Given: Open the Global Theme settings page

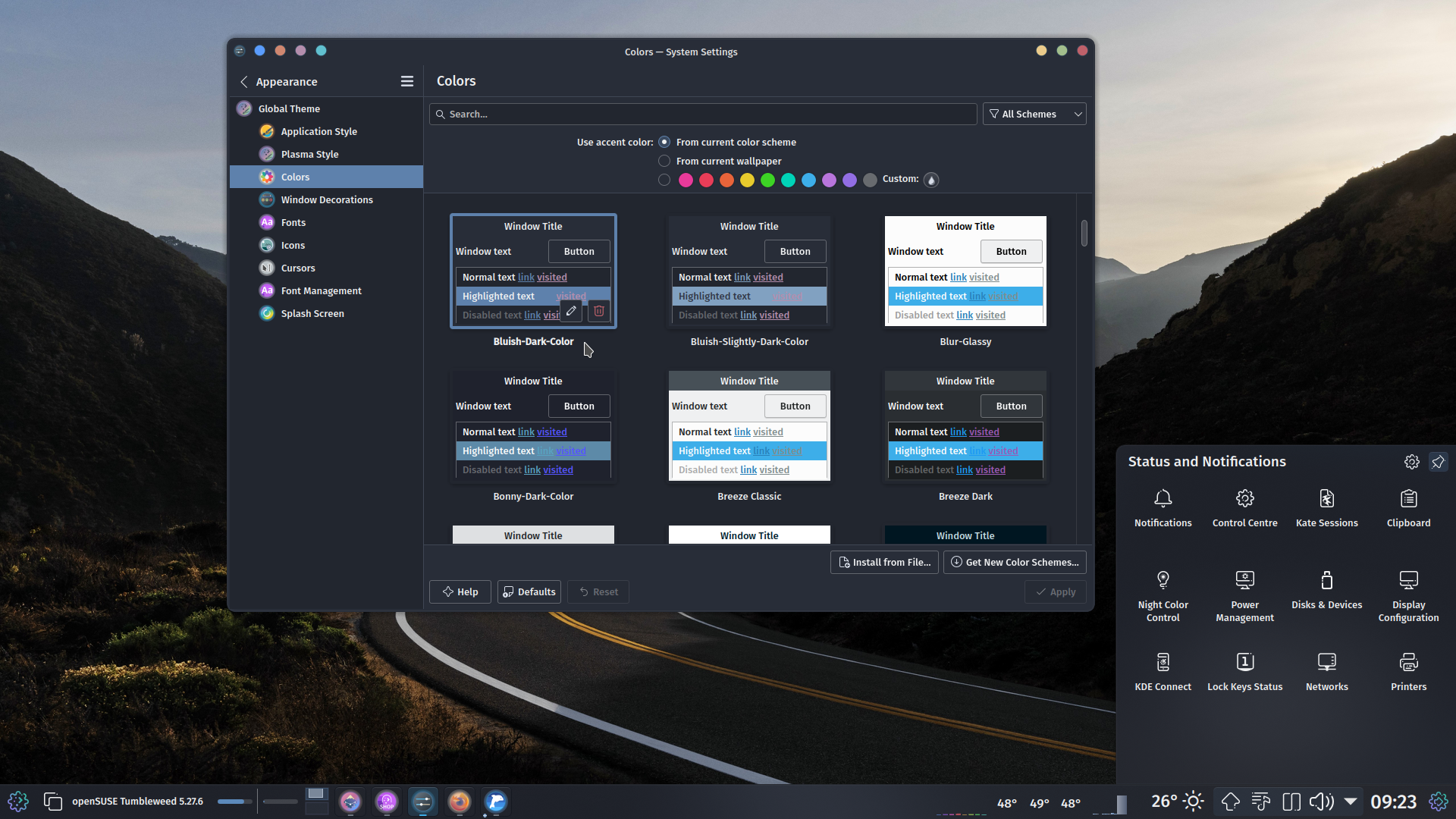Looking at the screenshot, I should tap(326, 108).
